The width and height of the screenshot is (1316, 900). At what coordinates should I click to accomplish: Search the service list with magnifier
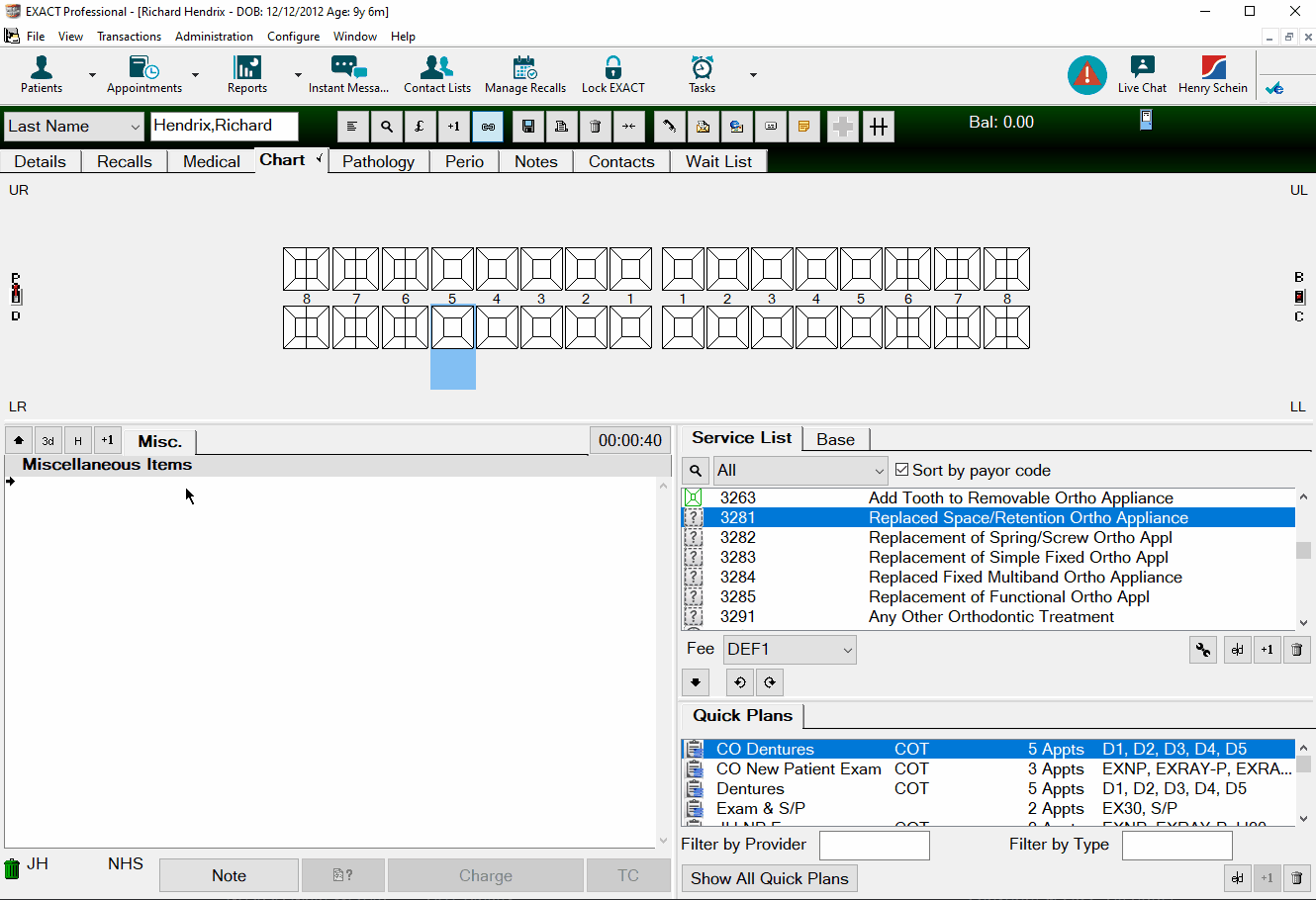(x=696, y=471)
